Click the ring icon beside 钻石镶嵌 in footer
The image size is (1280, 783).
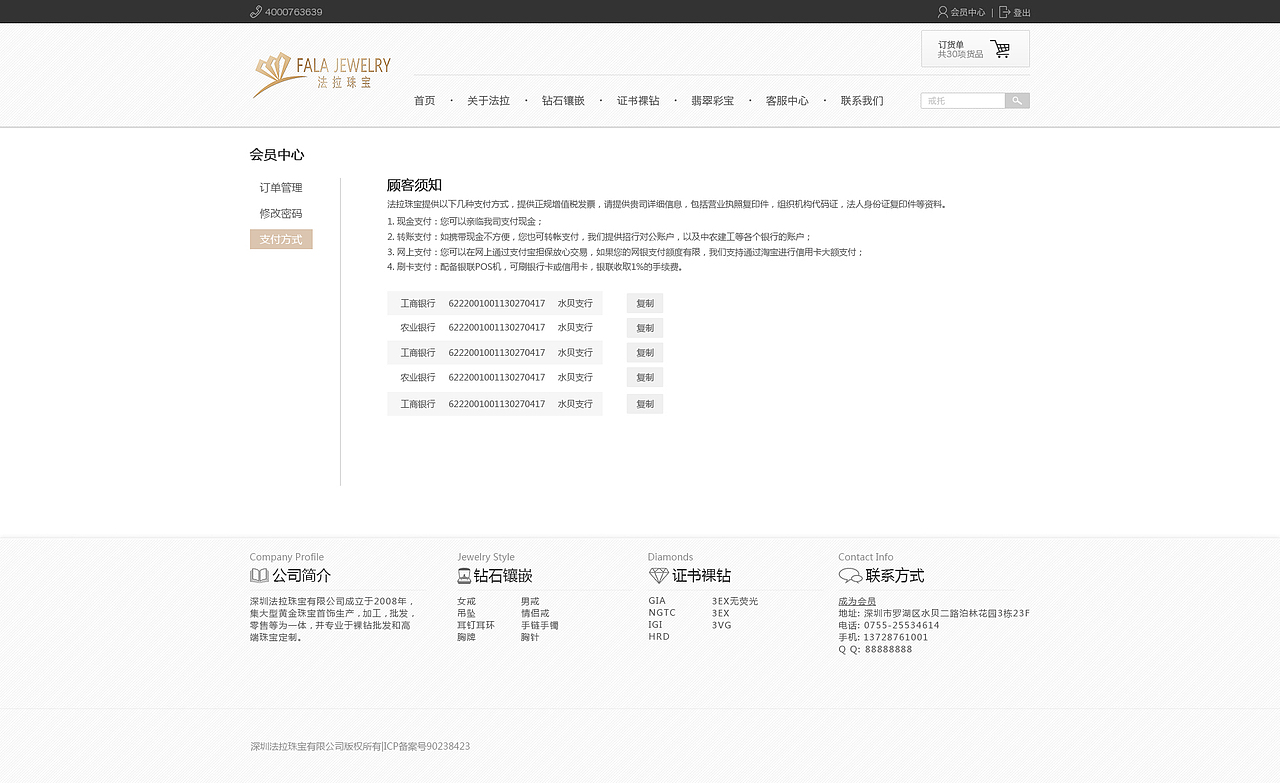462,574
